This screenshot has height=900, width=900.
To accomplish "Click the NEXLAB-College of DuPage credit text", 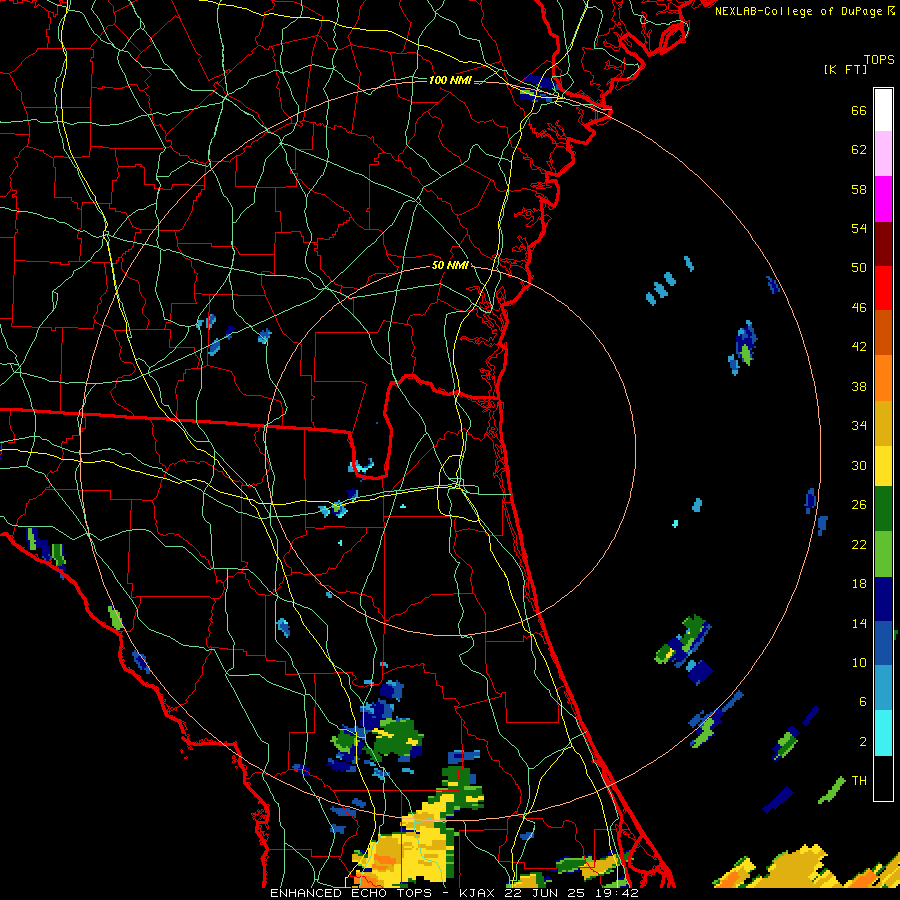I will click(x=798, y=11).
